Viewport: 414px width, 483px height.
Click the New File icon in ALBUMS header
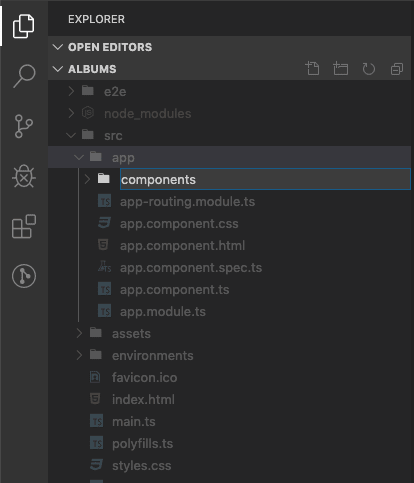[312, 69]
